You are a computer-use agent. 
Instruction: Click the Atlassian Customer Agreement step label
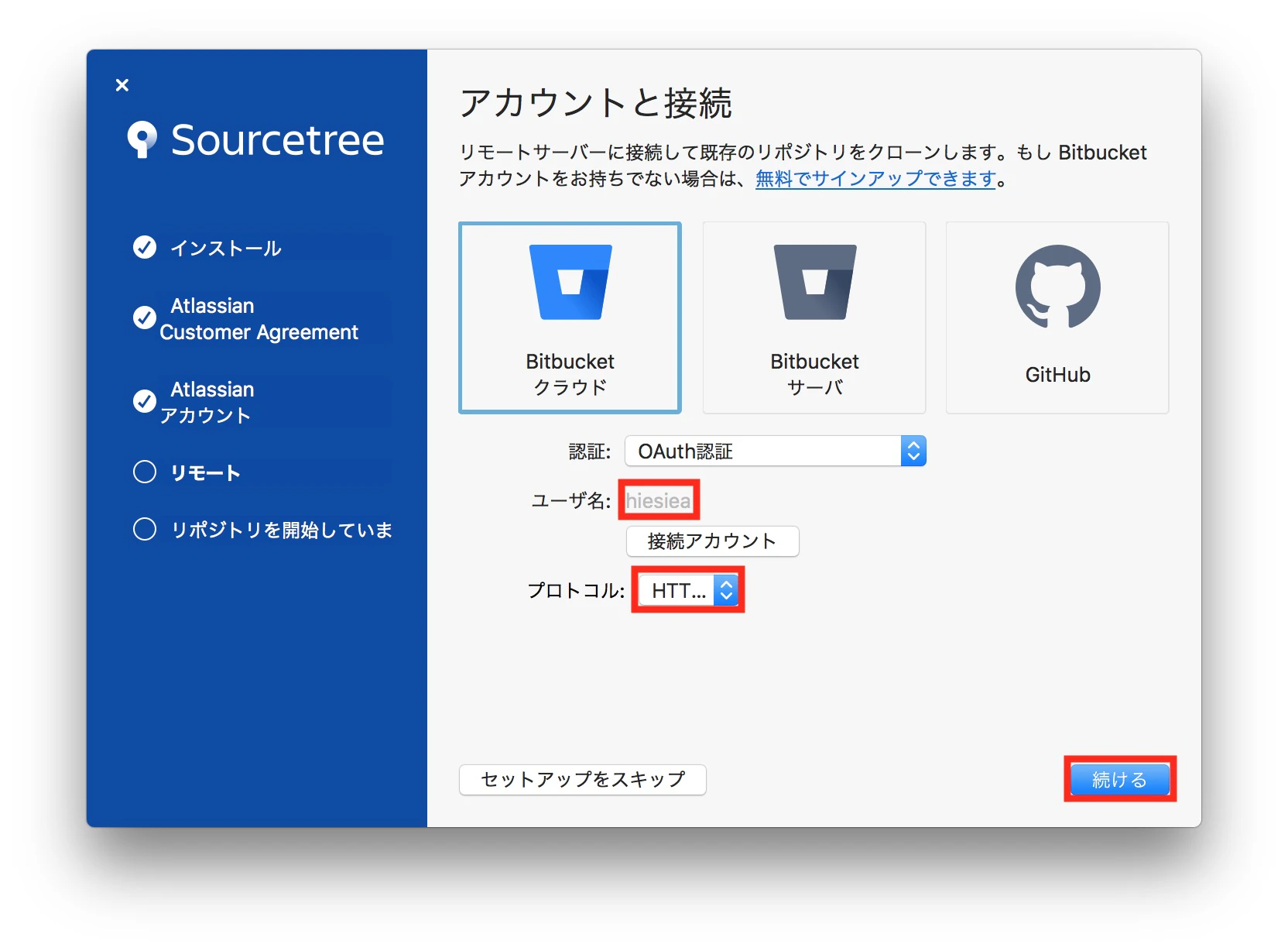click(259, 319)
